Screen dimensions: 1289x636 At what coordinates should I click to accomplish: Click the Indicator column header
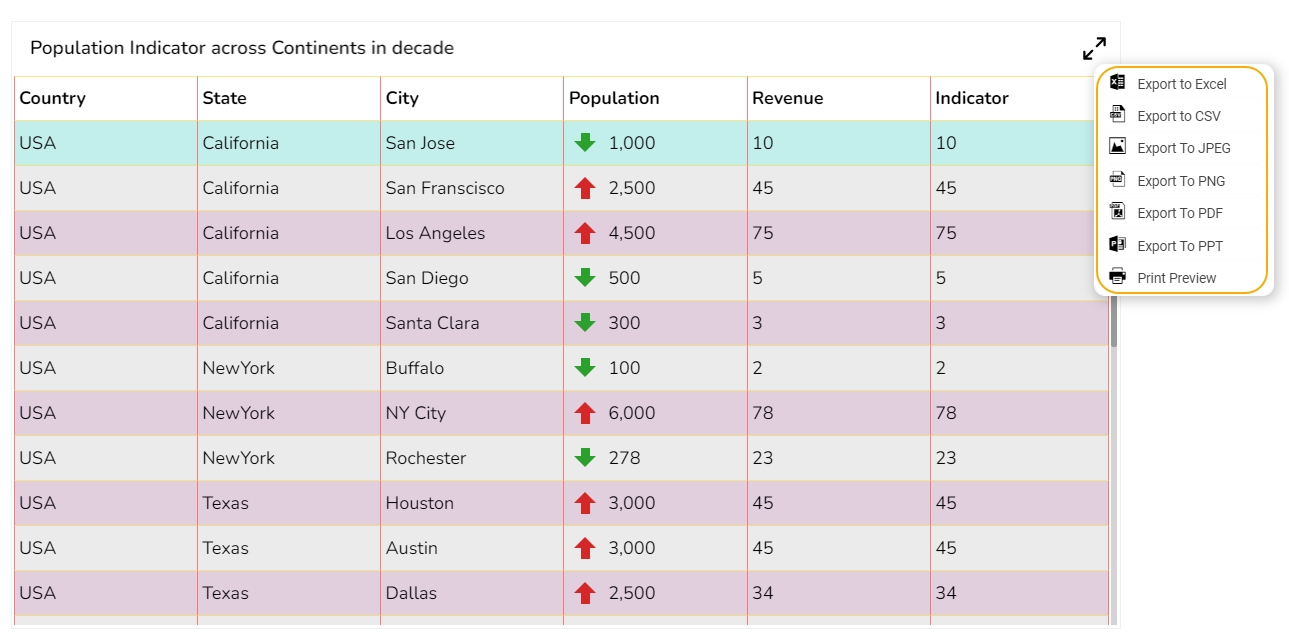click(x=972, y=98)
